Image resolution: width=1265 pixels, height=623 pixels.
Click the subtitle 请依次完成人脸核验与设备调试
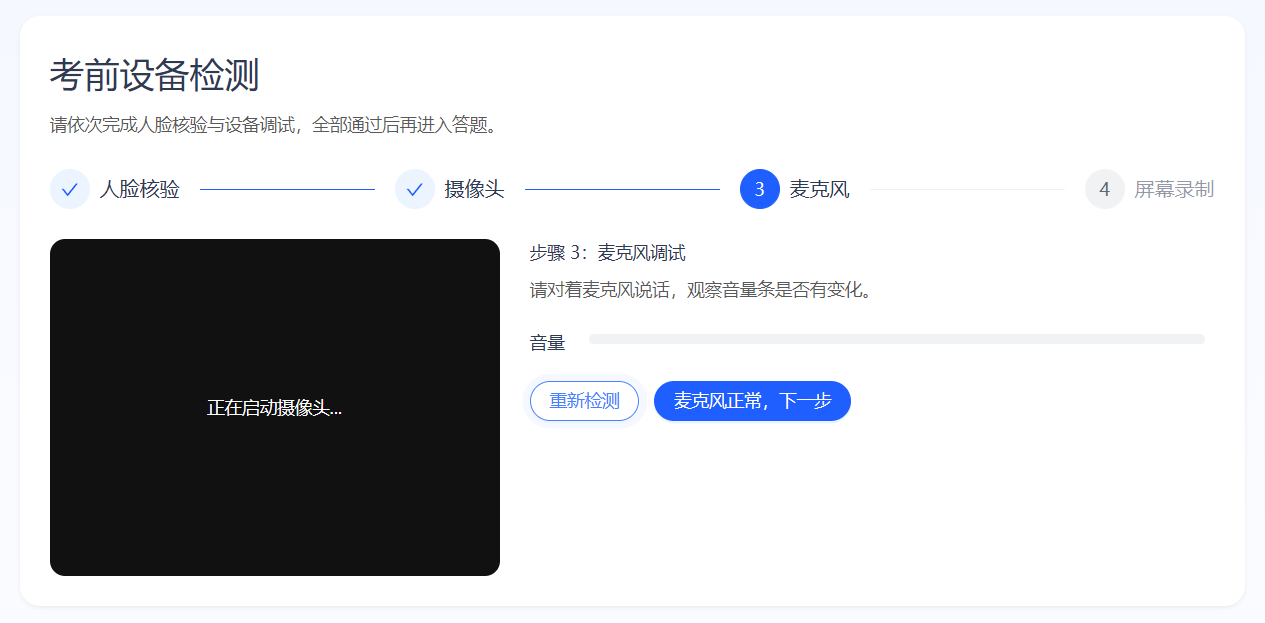pyautogui.click(x=274, y=125)
